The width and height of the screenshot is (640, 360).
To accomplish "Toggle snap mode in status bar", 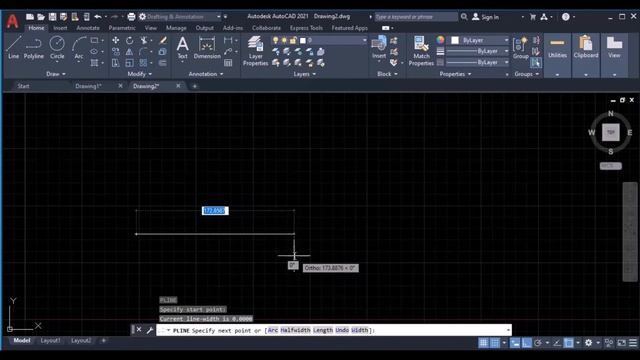I will click(x=495, y=343).
